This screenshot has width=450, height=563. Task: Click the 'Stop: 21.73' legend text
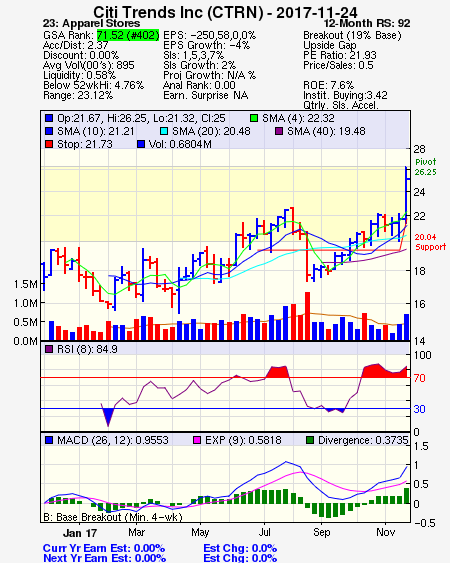coord(85,144)
